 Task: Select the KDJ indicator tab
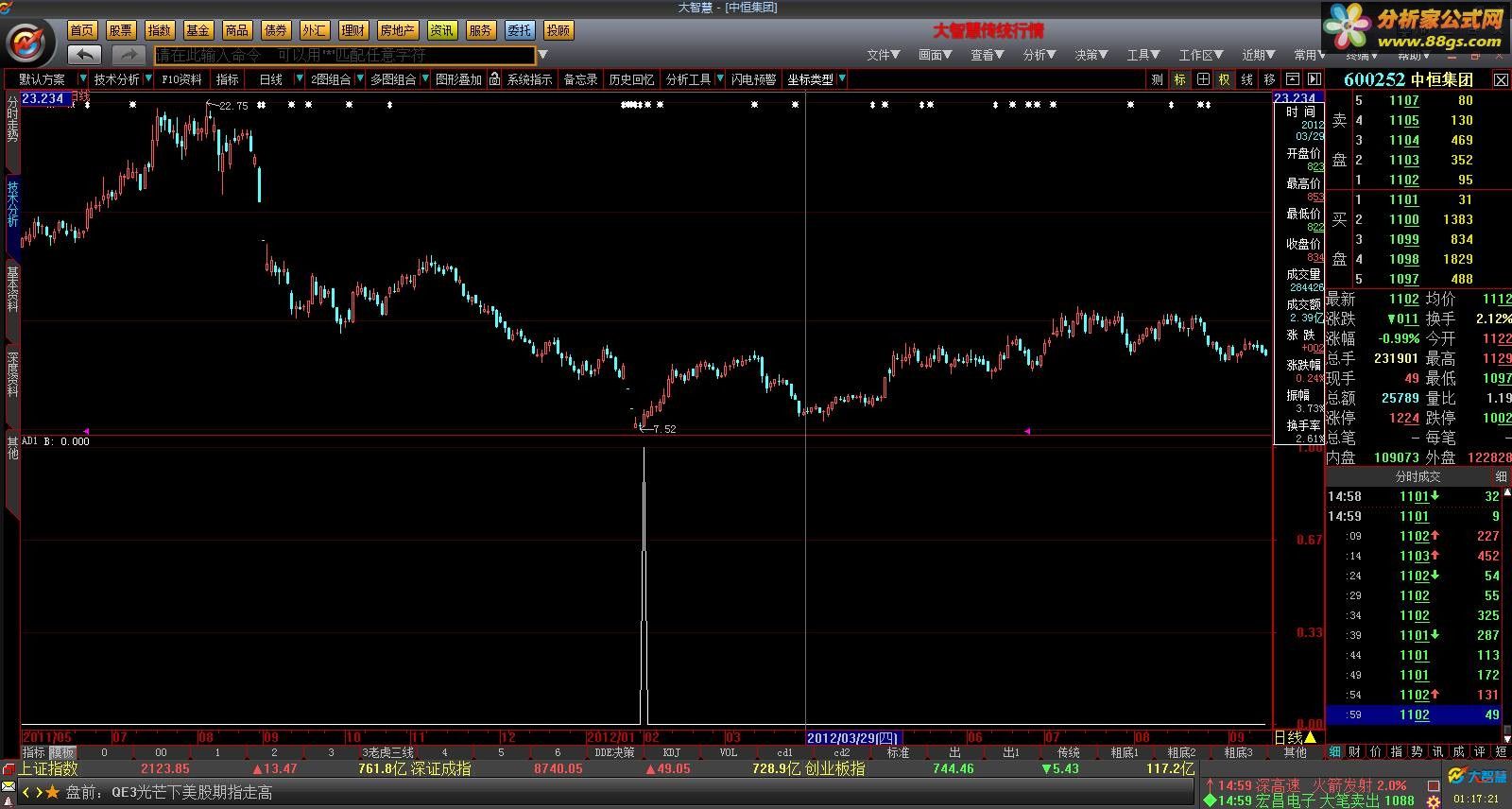tap(671, 752)
